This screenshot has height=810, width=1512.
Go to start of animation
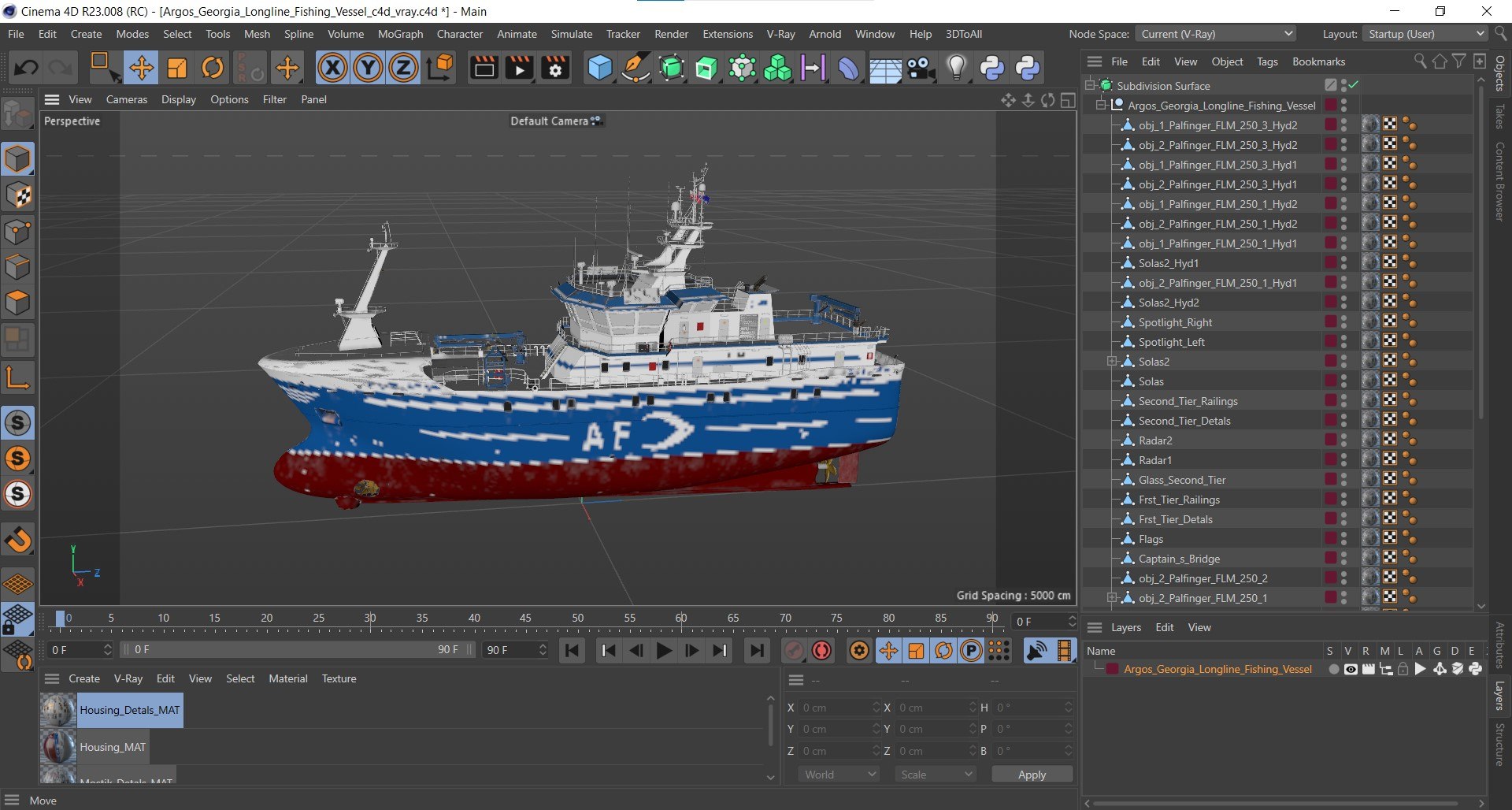pyautogui.click(x=572, y=651)
